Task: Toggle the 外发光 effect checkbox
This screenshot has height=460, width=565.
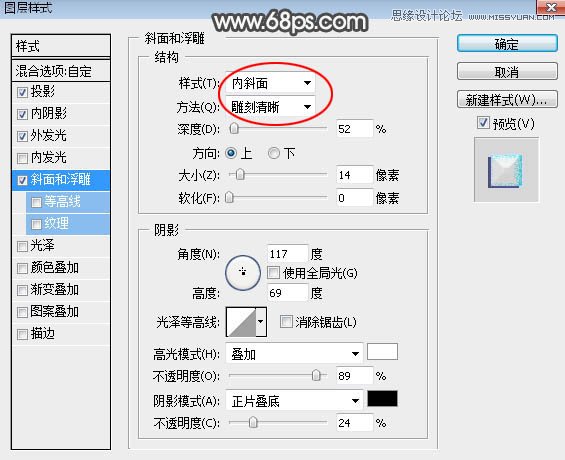Action: (x=22, y=137)
